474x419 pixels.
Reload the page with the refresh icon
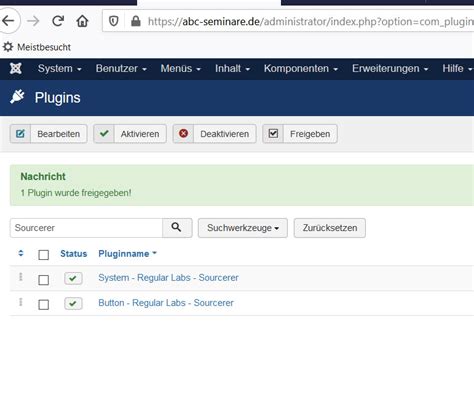click(58, 21)
